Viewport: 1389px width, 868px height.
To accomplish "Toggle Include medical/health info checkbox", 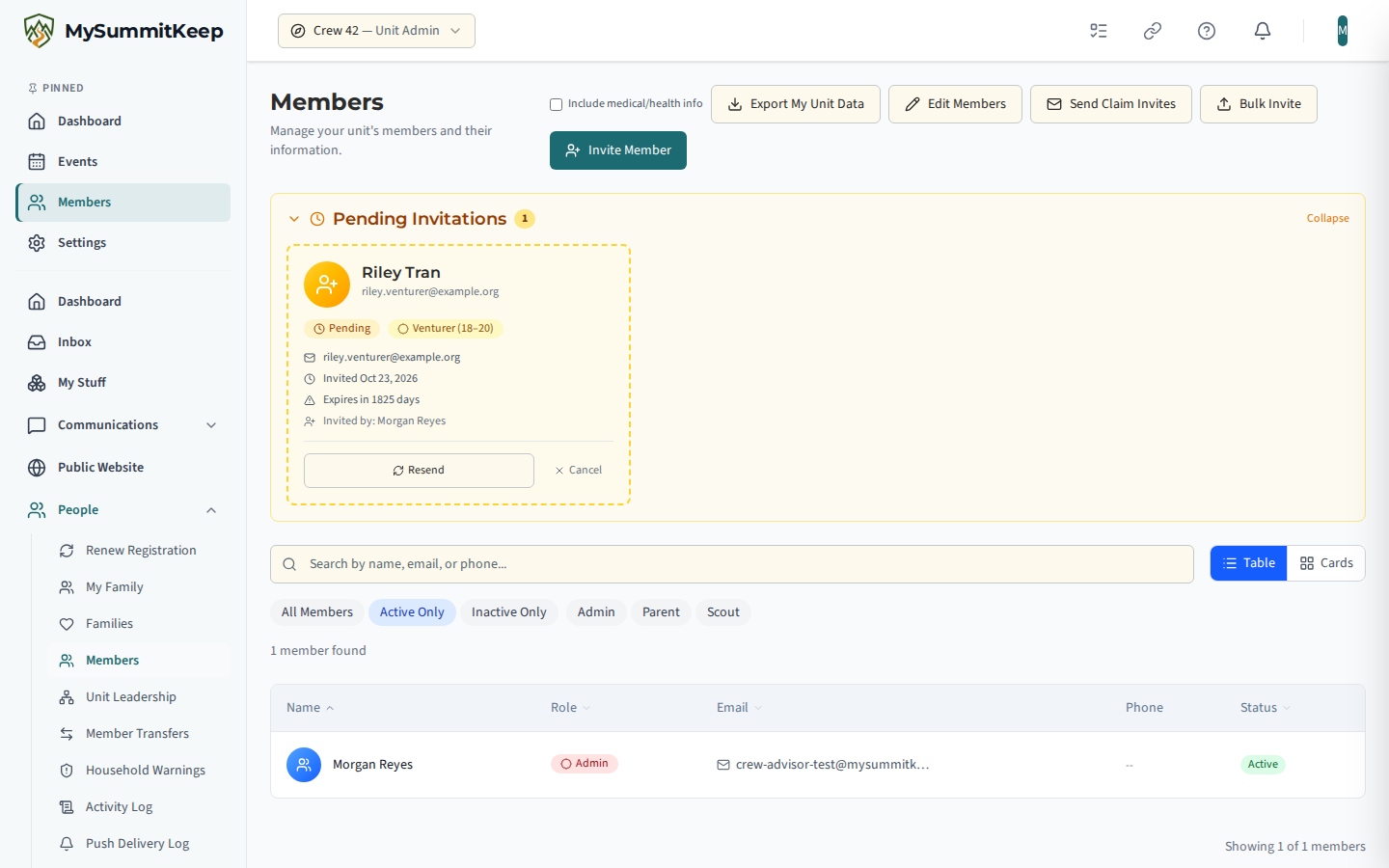I will [556, 104].
